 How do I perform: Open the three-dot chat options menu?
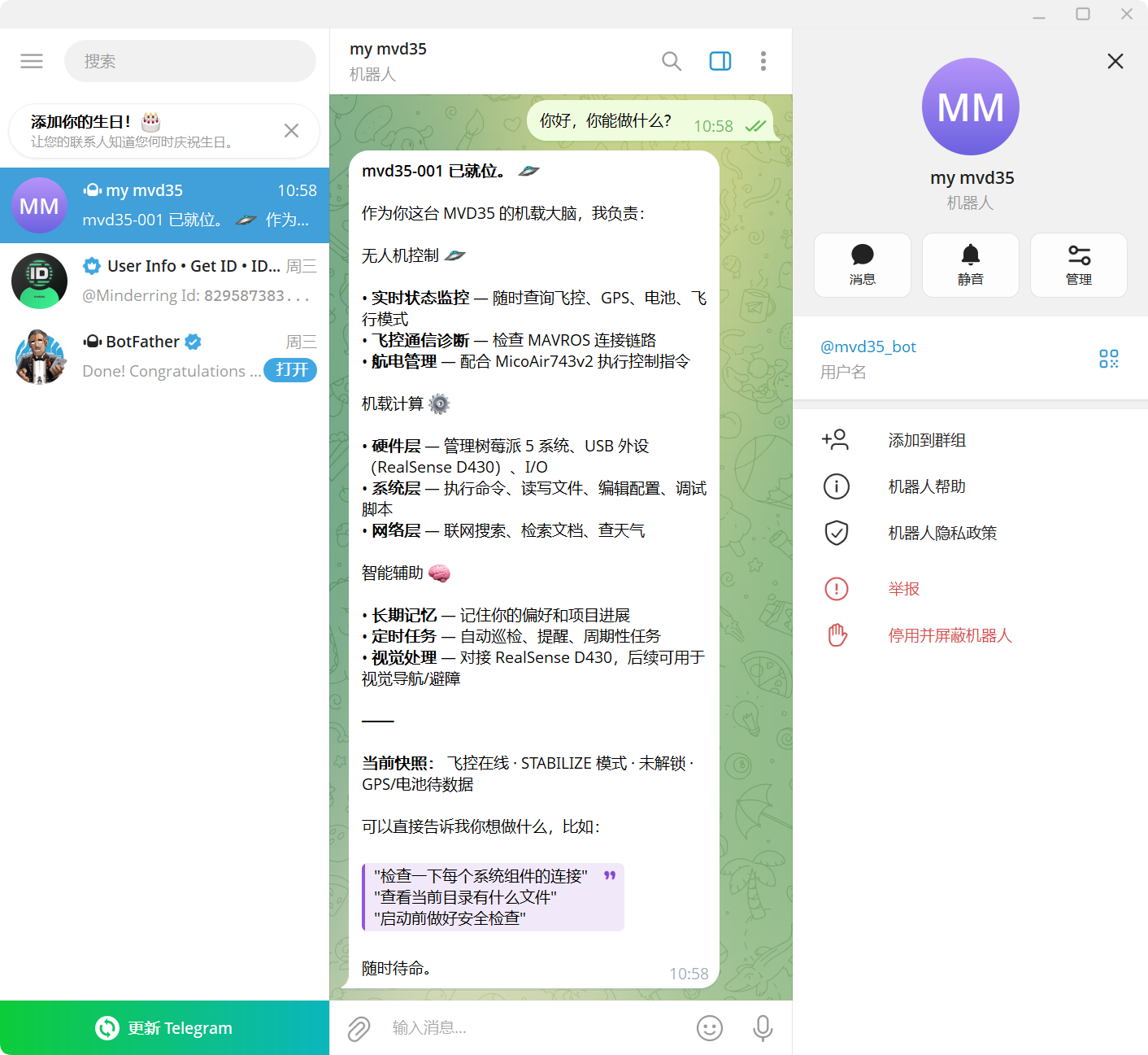click(x=763, y=61)
